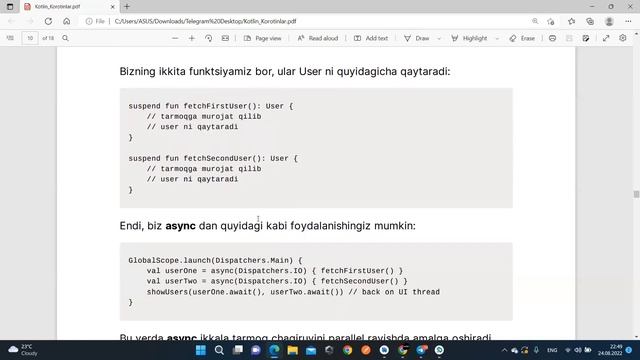Go back to previous page
The image size is (640, 360).
(x=11, y=21)
